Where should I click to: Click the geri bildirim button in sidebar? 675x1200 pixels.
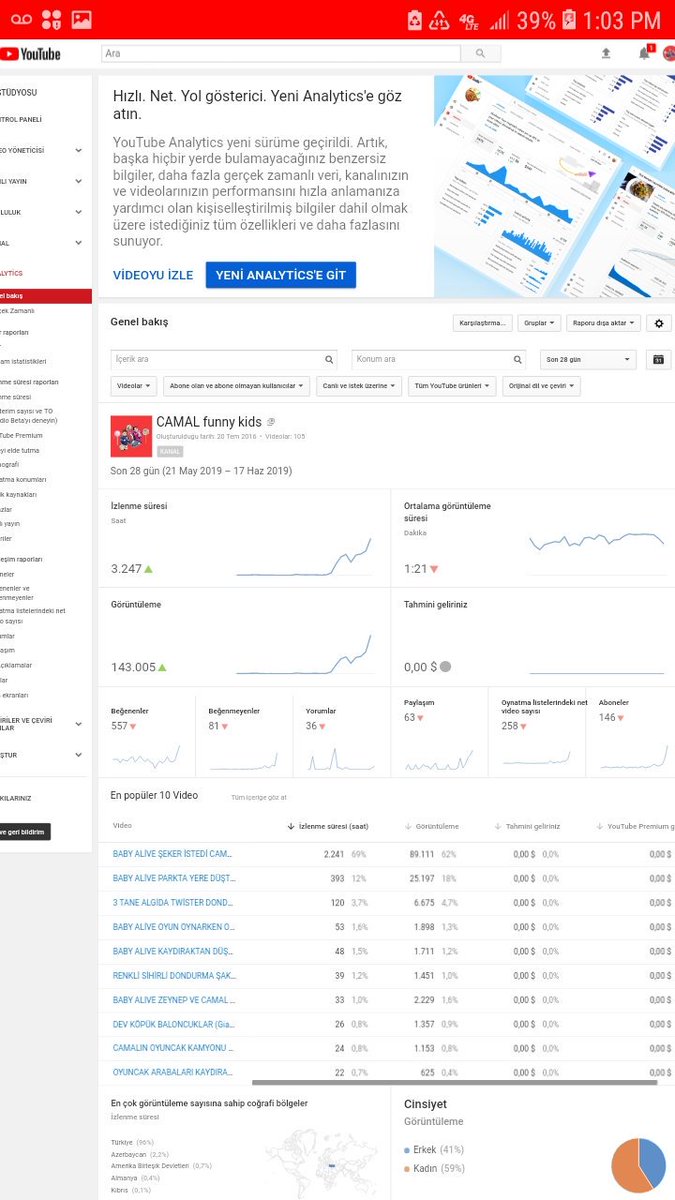25,831
